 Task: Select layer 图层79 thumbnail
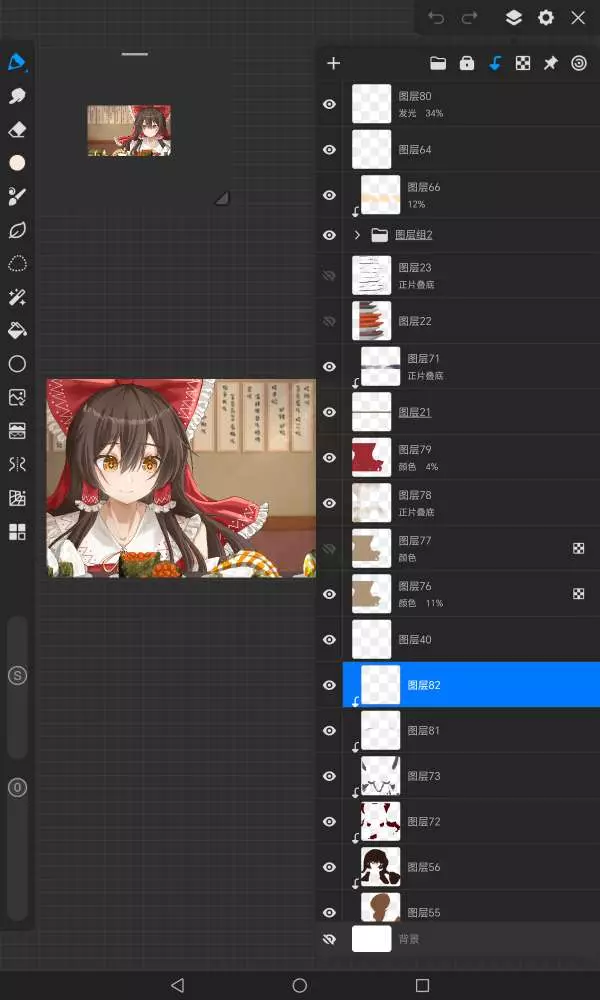372,457
